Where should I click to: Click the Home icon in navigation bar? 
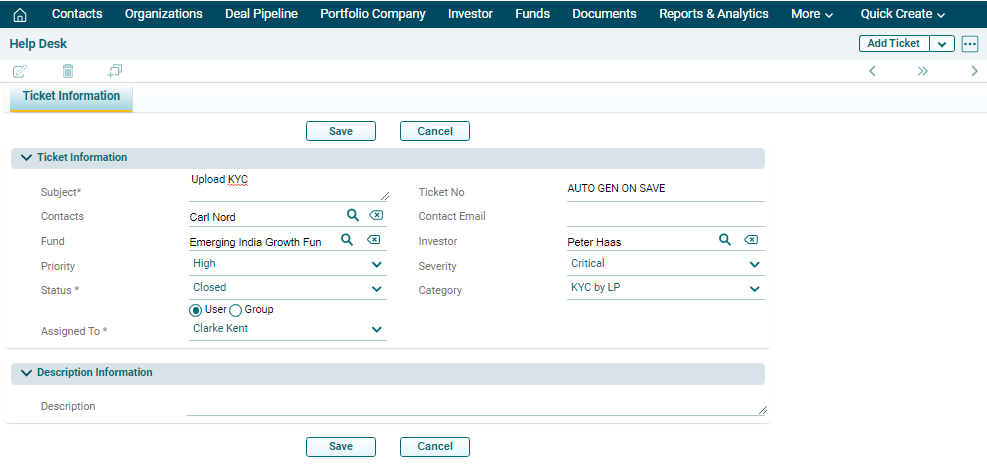[20, 14]
